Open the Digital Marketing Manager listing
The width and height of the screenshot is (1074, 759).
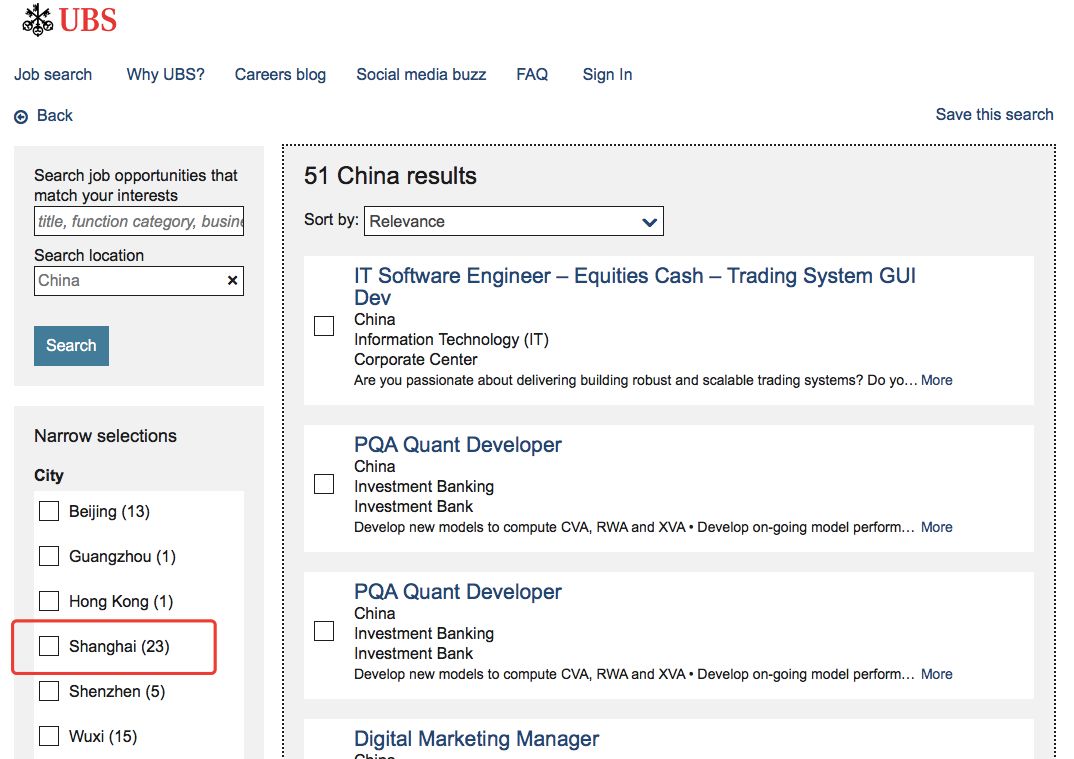click(476, 738)
